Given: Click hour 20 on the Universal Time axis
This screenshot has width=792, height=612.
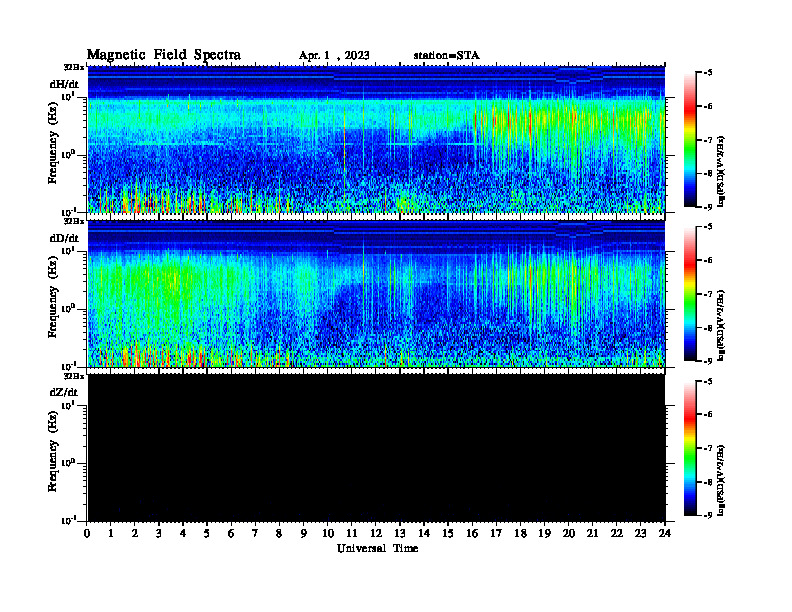Looking at the screenshot, I should 568,533.
